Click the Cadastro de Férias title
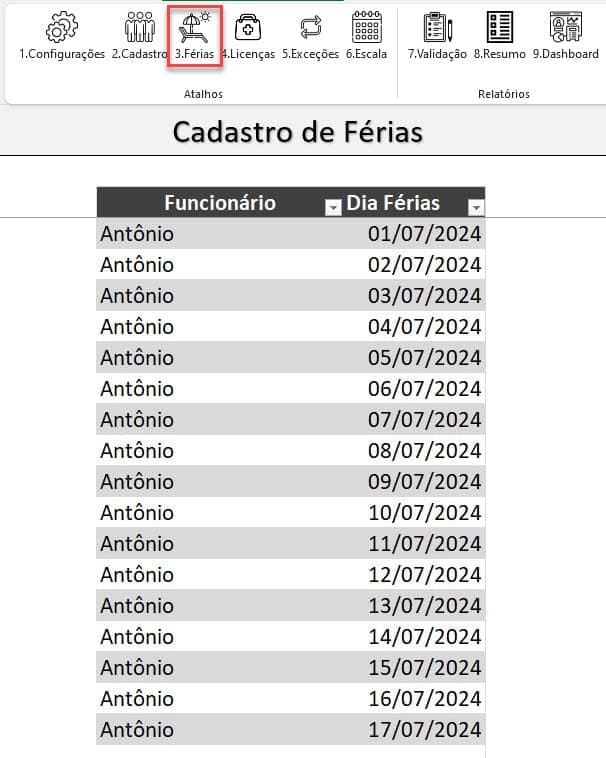Image resolution: width=606 pixels, height=758 pixels. (297, 132)
